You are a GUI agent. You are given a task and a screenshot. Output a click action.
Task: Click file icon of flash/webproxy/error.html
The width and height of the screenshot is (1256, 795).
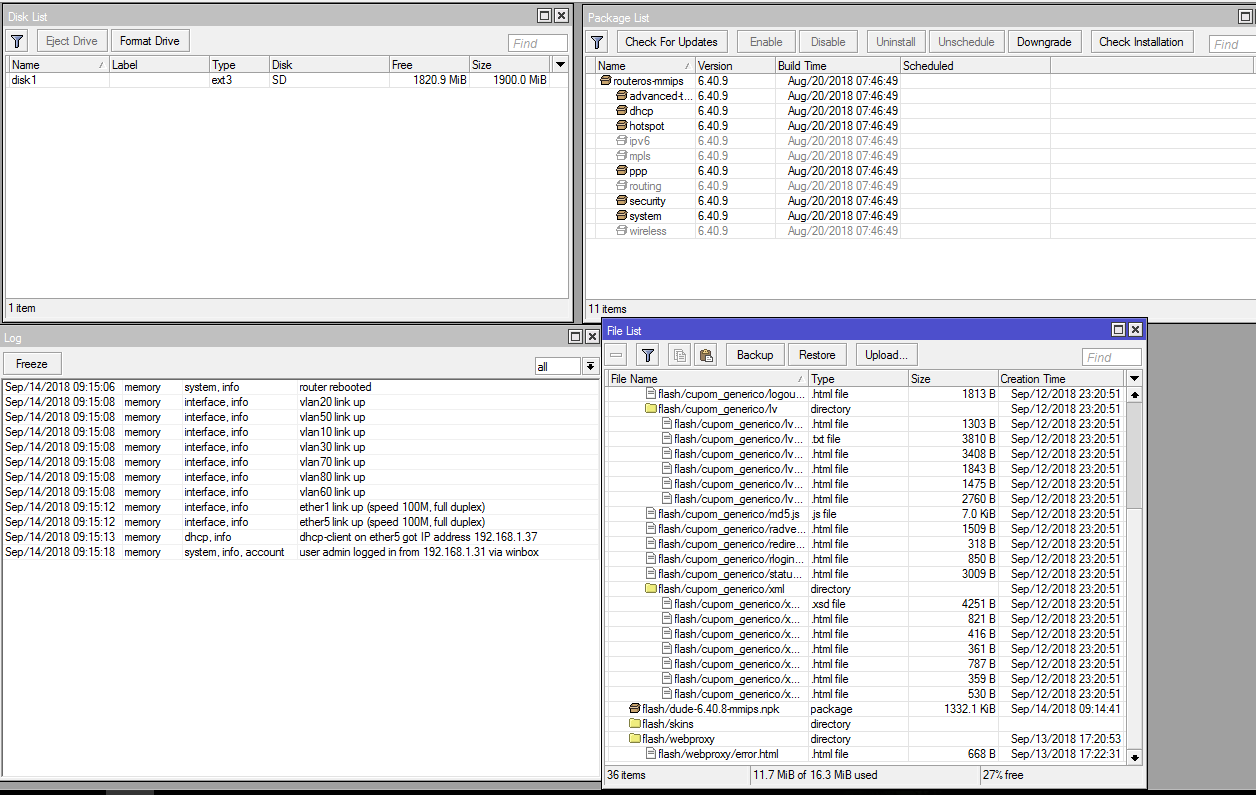coord(651,754)
